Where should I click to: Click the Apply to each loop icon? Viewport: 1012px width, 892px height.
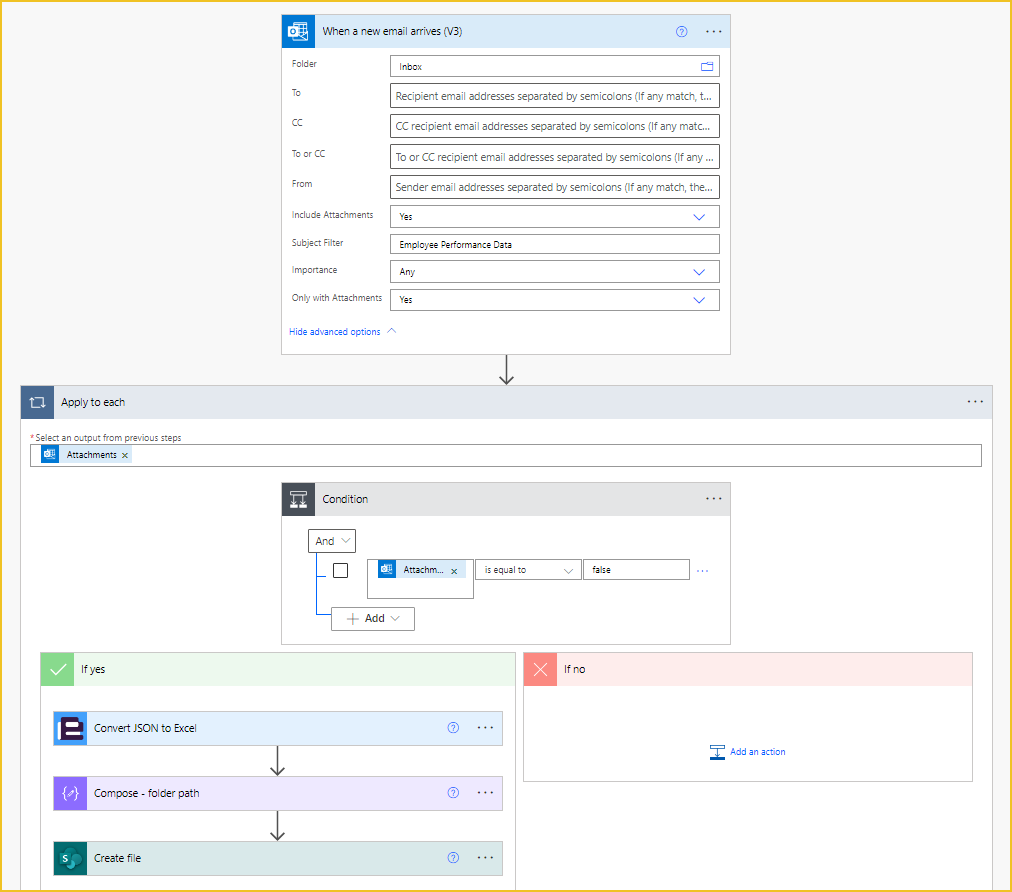click(x=37, y=402)
